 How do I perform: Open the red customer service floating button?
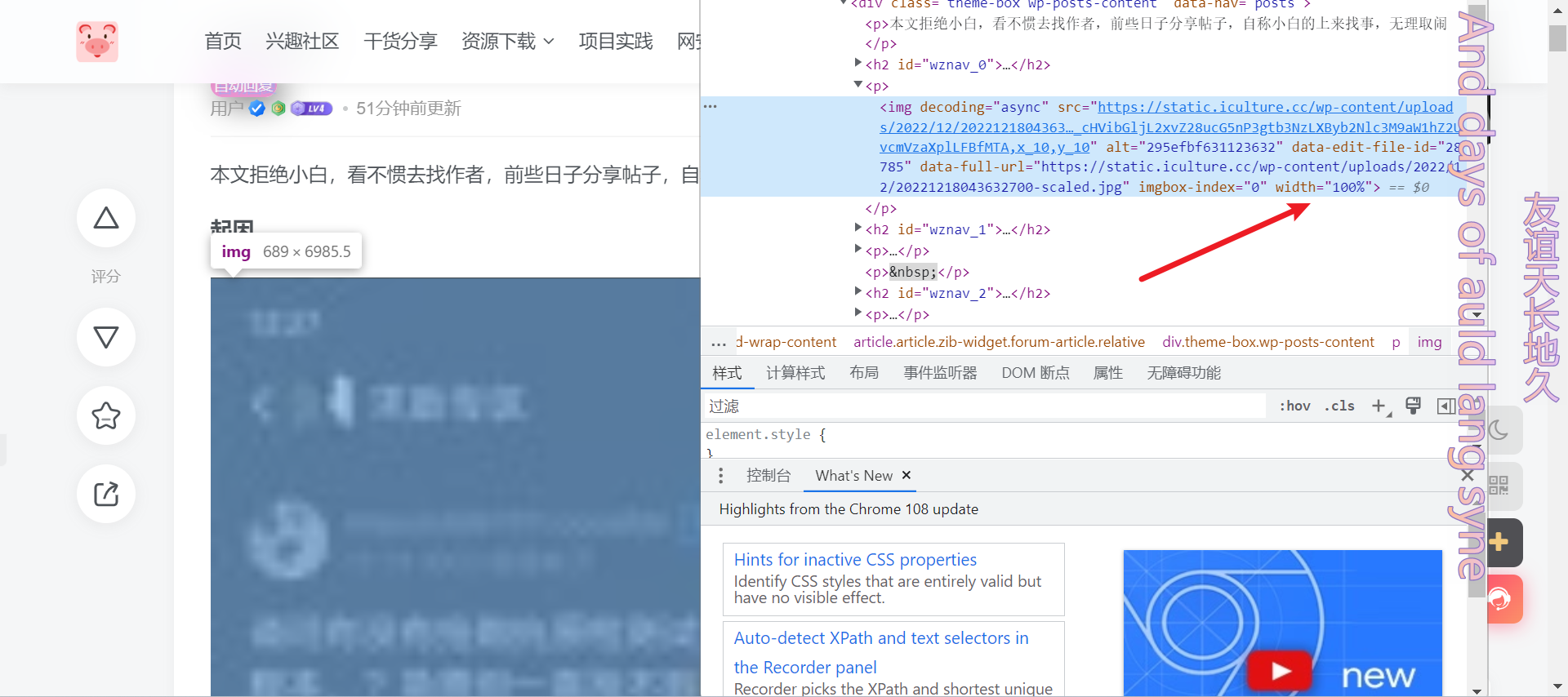[1501, 599]
